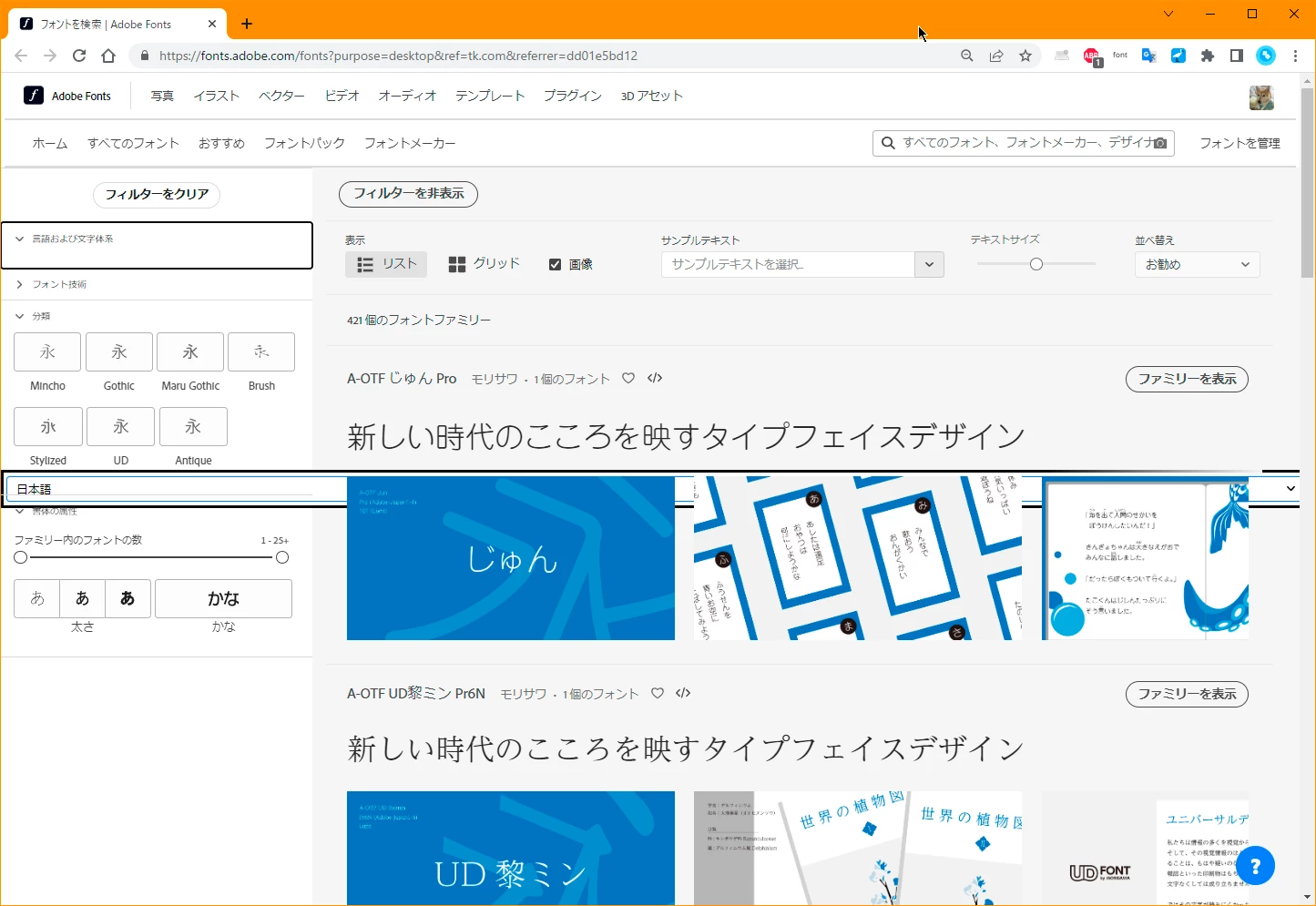The width and height of the screenshot is (1316, 906).
Task: Bookmark this page with the star icon
Action: point(1025,56)
